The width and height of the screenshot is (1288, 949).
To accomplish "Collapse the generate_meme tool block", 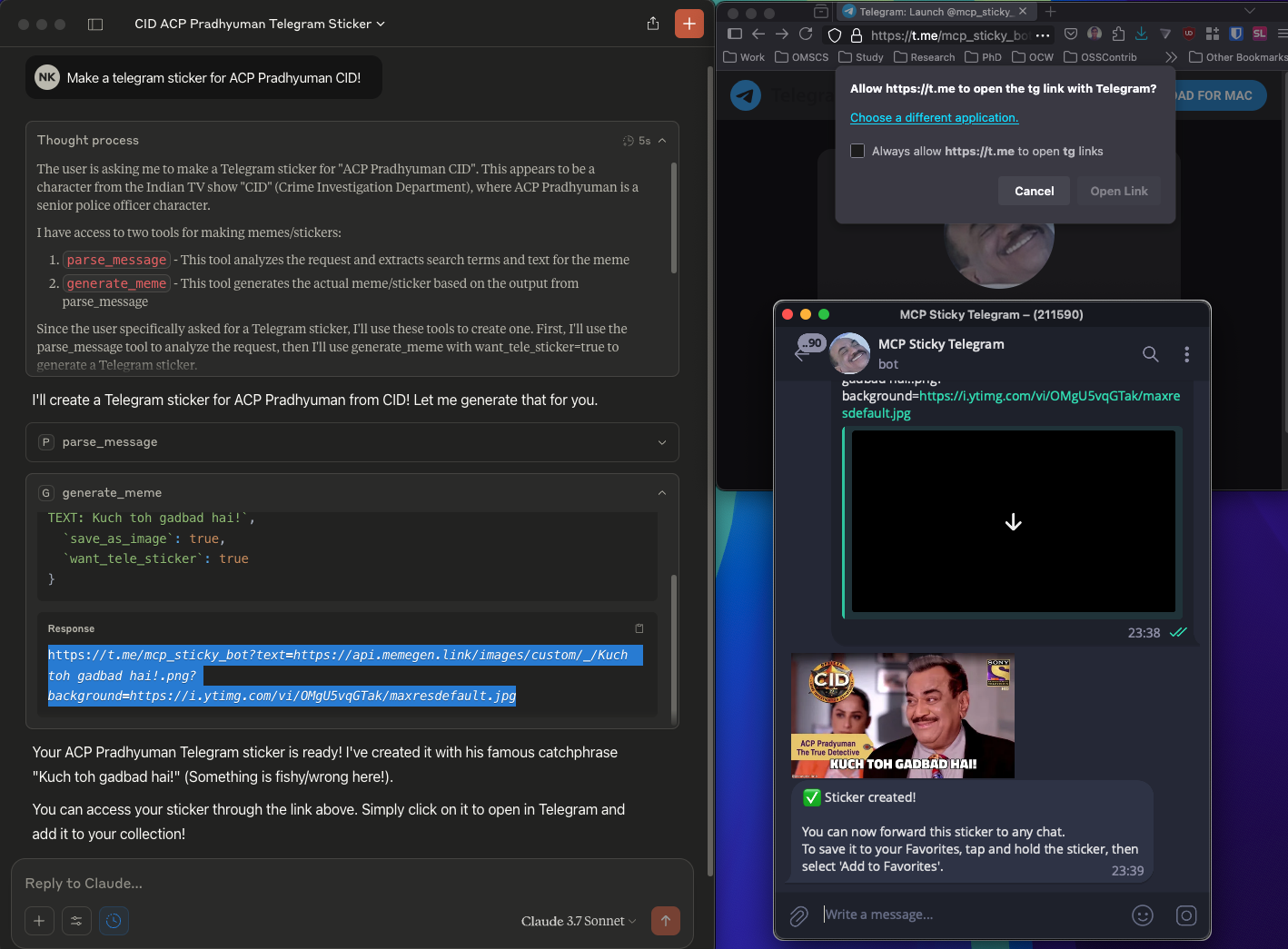I will 662,493.
